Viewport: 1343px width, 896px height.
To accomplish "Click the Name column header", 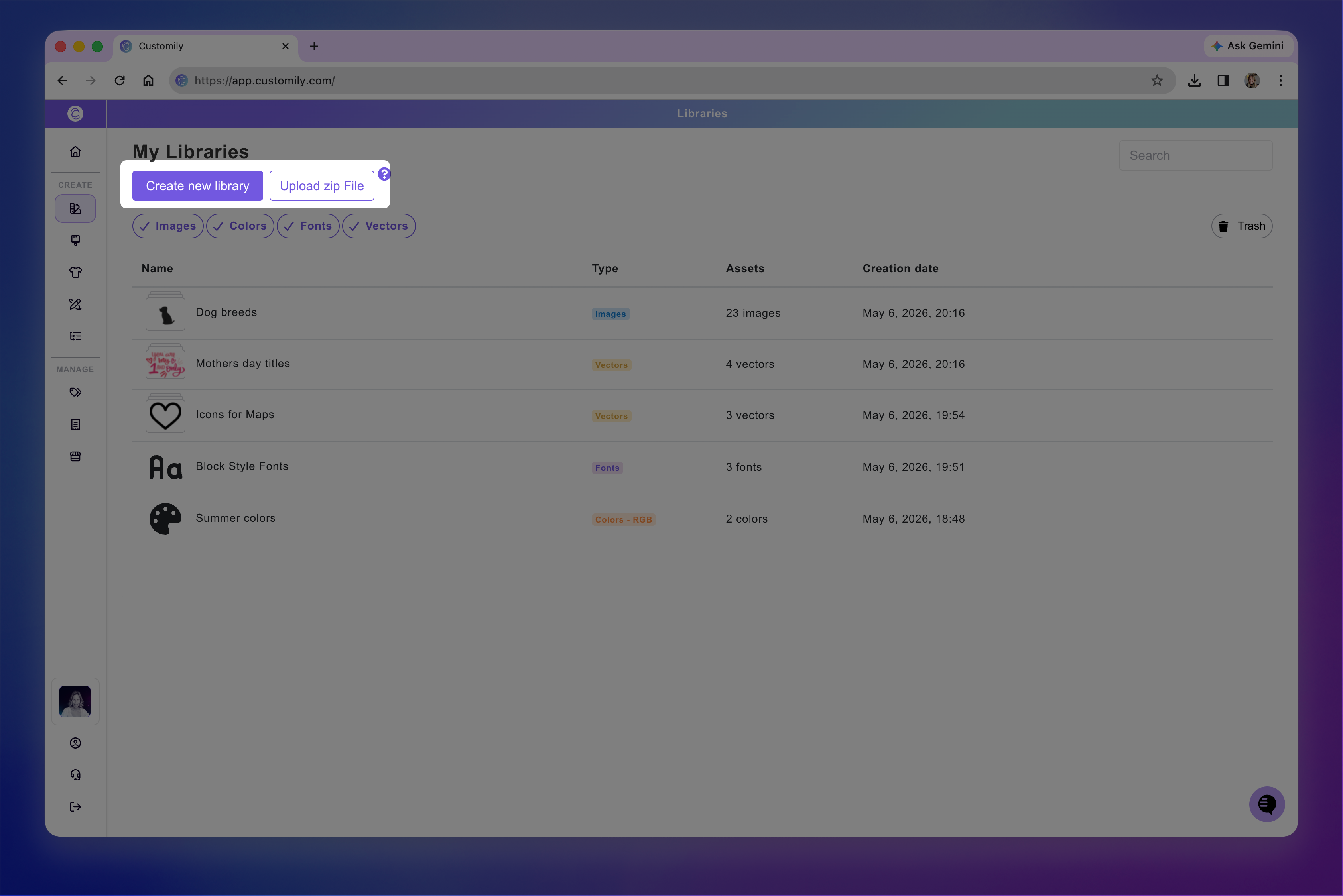I will click(x=157, y=269).
